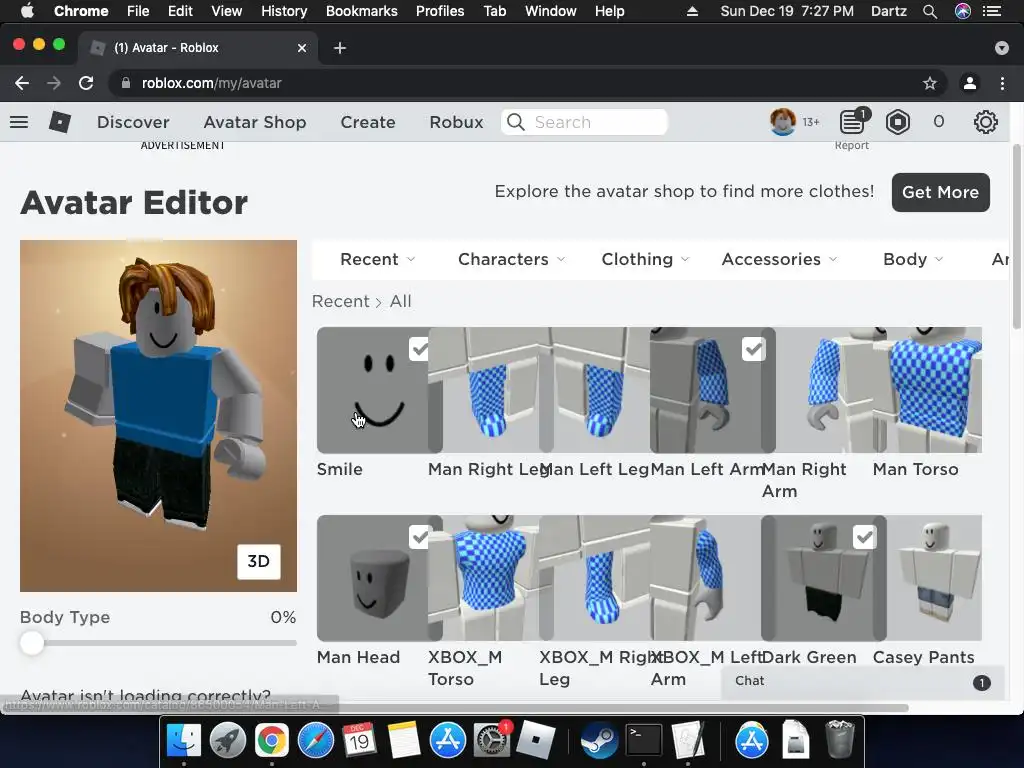Open the settings gear icon
Screen dimensions: 1024x768
click(985, 122)
